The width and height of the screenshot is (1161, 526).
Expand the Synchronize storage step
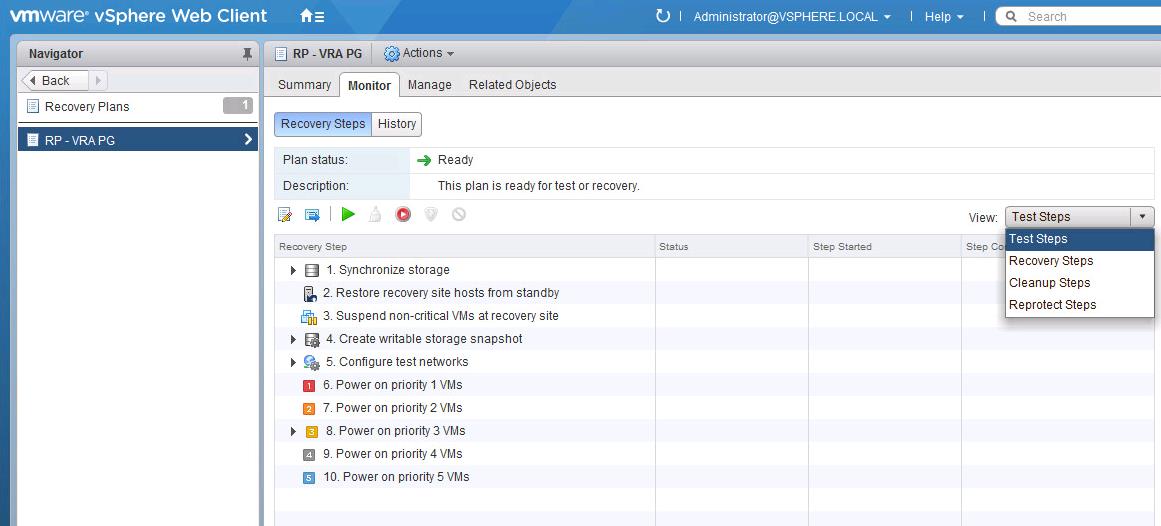coord(293,270)
